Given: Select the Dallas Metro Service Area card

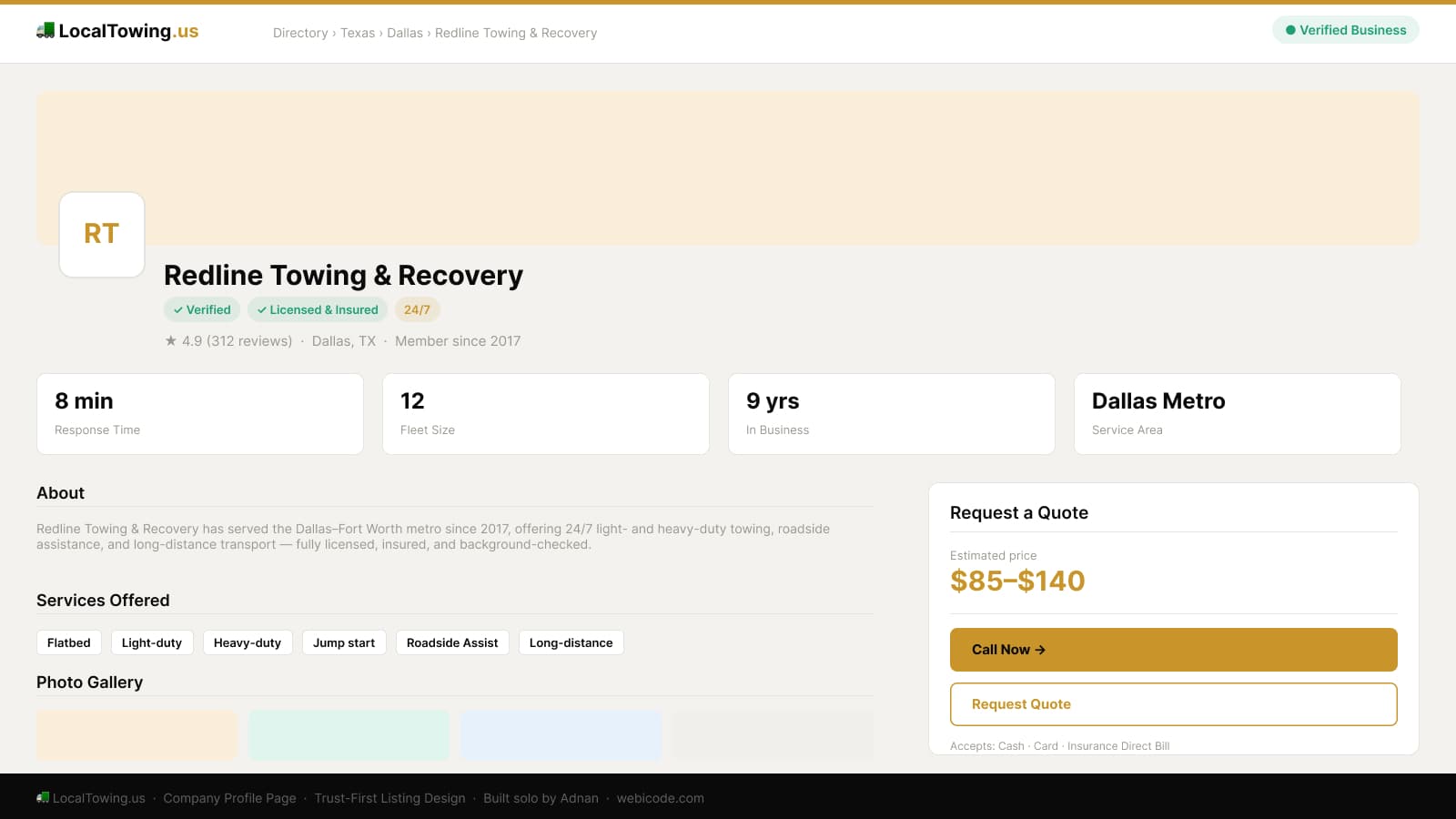Looking at the screenshot, I should point(1238,414).
